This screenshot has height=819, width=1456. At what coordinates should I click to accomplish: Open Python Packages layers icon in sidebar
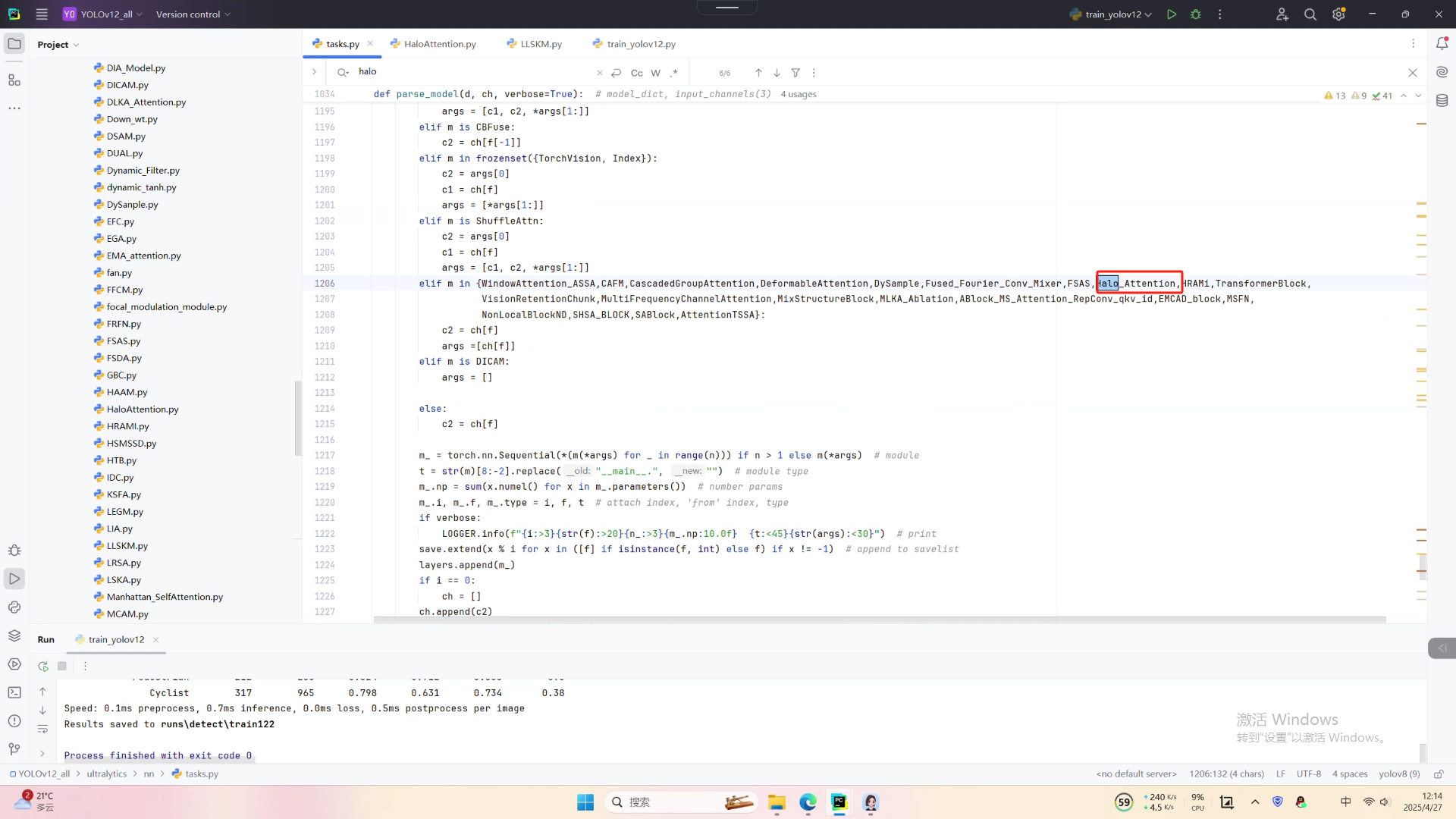click(x=14, y=635)
